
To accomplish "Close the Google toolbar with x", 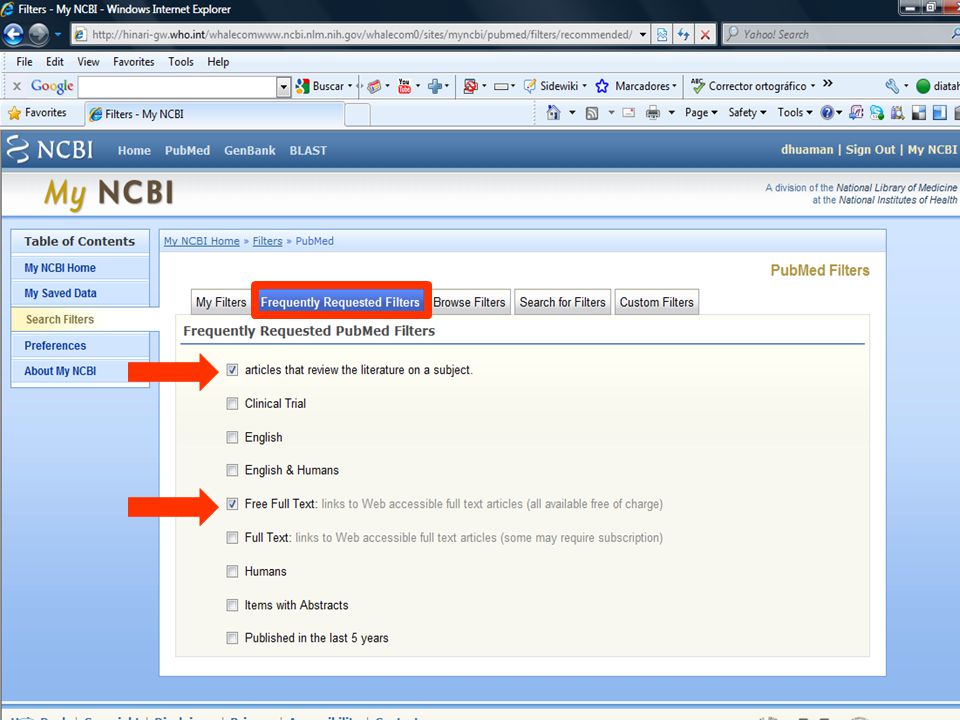I will pos(17,86).
